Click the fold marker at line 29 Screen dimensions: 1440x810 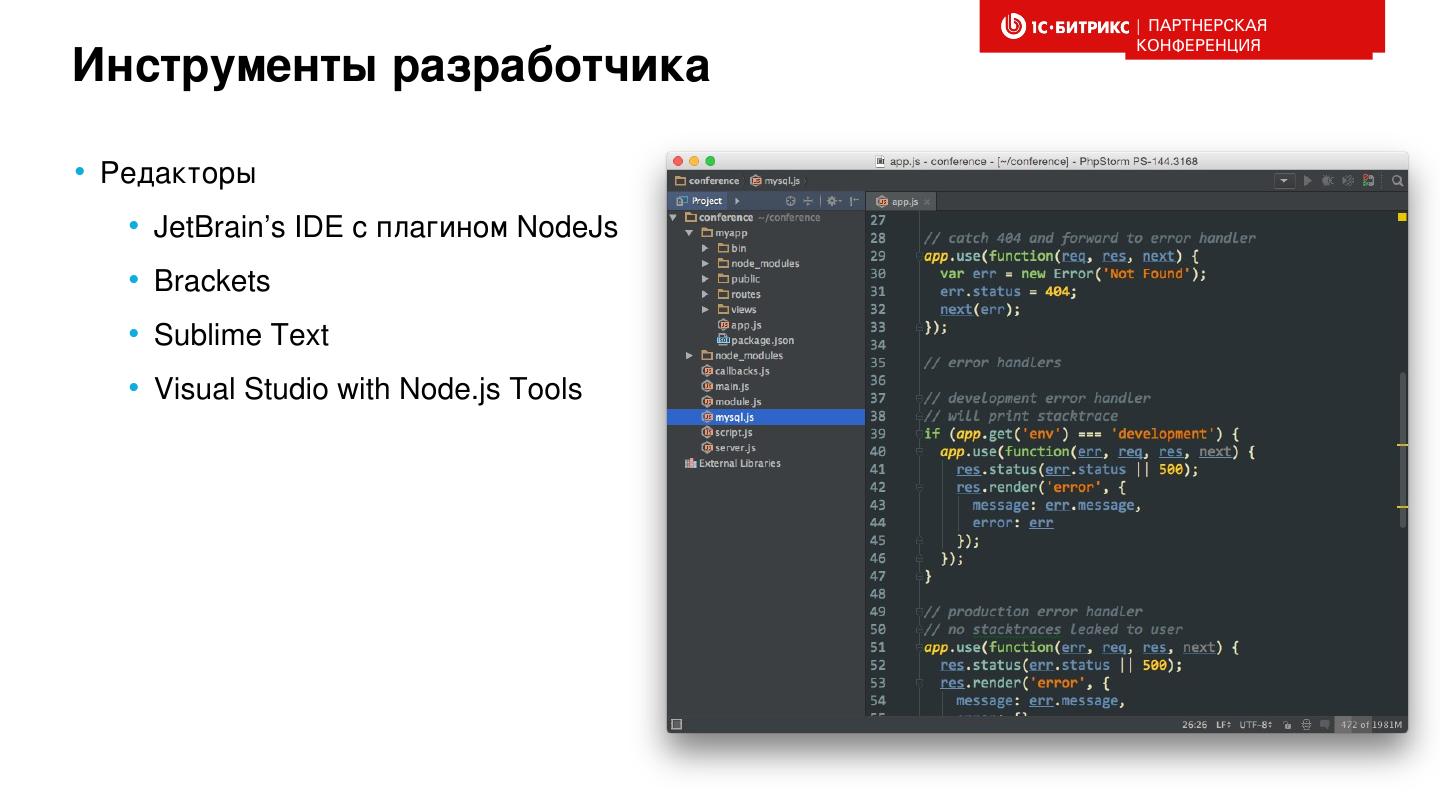click(918, 257)
